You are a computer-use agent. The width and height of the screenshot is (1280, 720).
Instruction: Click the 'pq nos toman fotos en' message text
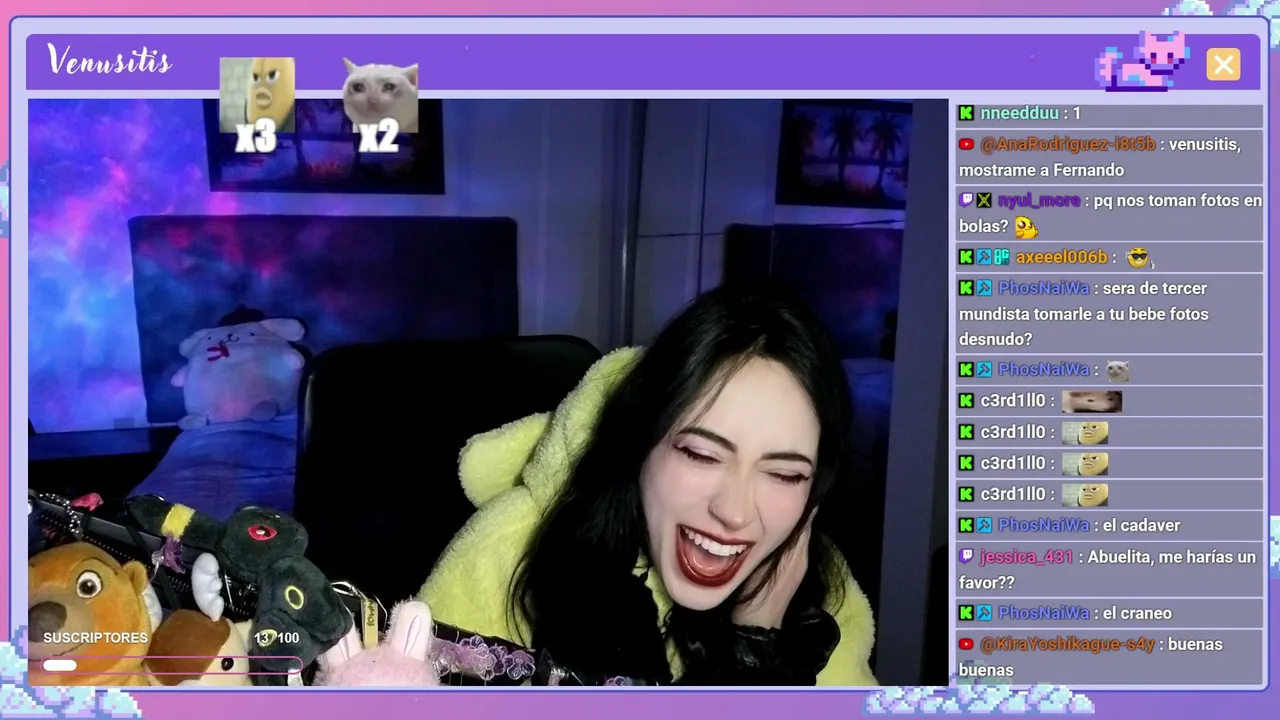point(1178,200)
